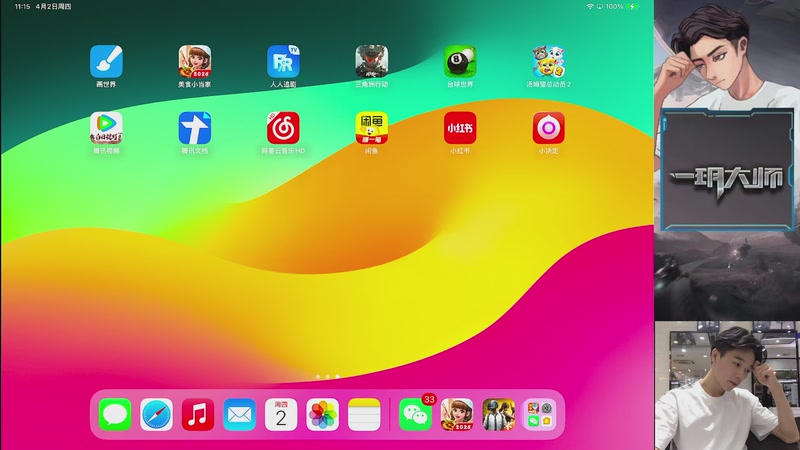Open the Calendar app showing 2

click(281, 414)
